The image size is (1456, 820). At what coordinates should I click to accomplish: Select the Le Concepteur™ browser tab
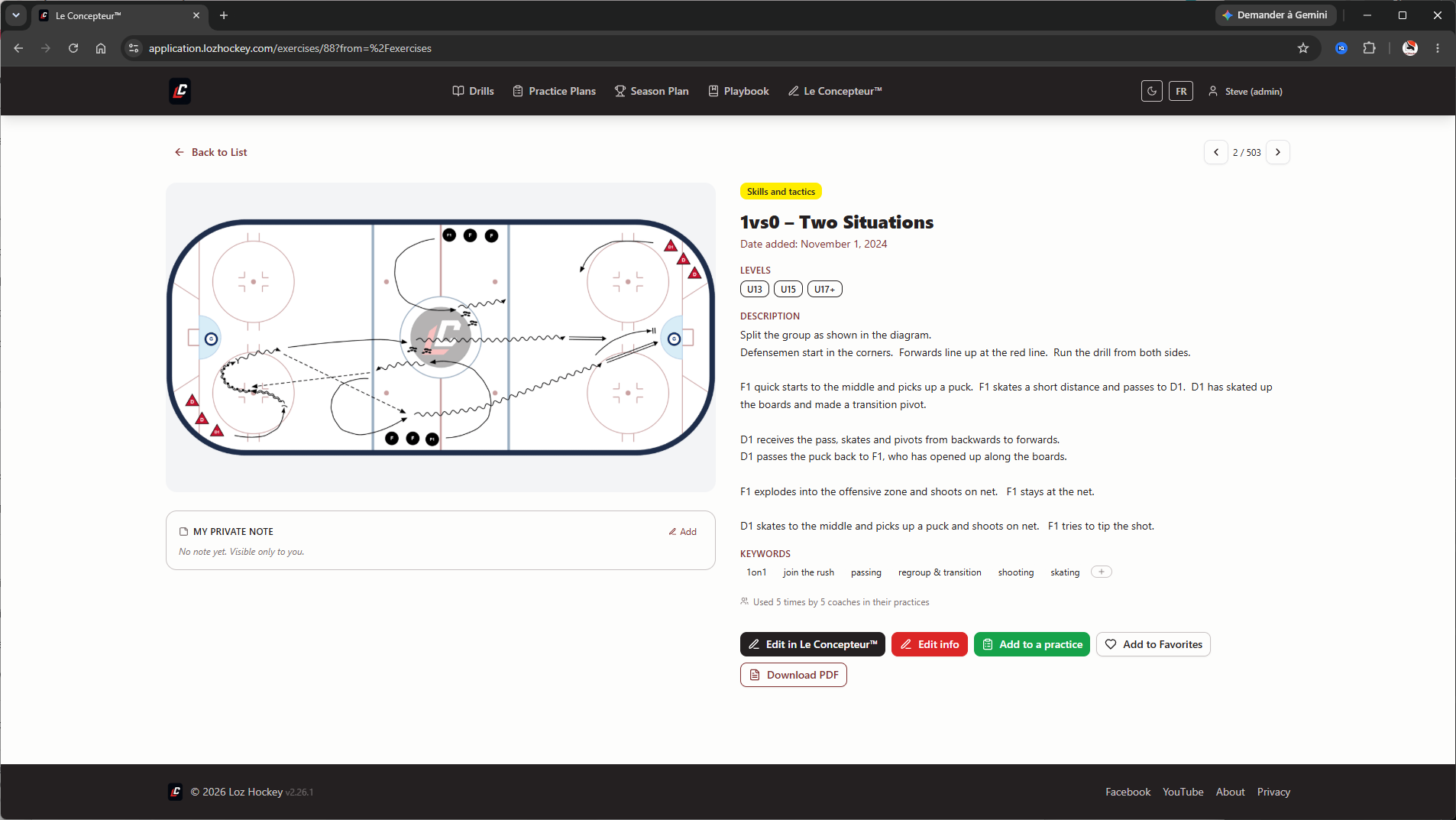pos(120,15)
